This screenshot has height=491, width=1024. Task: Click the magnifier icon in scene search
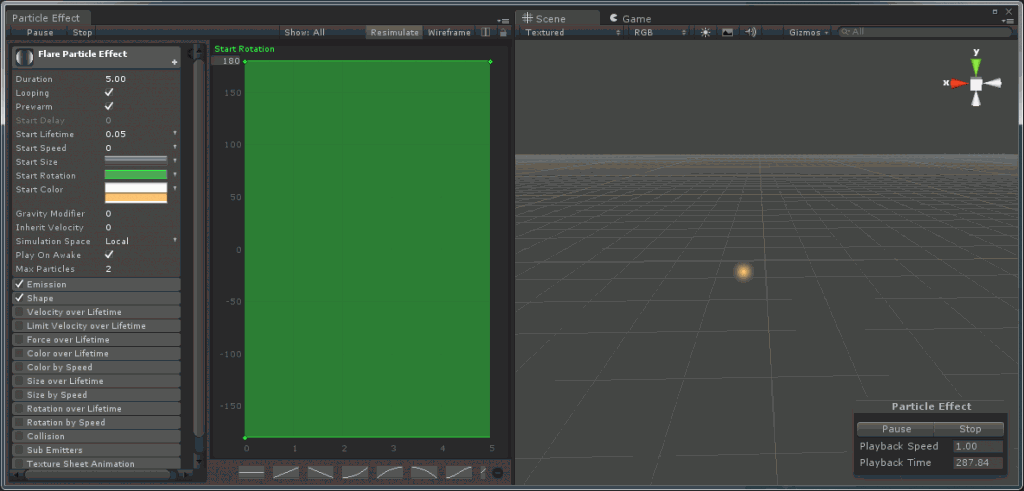tap(846, 32)
